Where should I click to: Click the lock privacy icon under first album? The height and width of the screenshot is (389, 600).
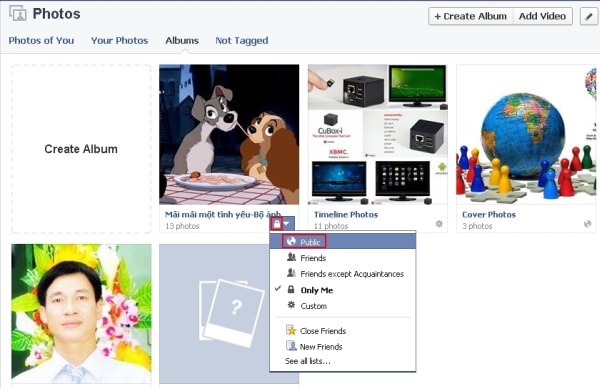pyautogui.click(x=277, y=223)
